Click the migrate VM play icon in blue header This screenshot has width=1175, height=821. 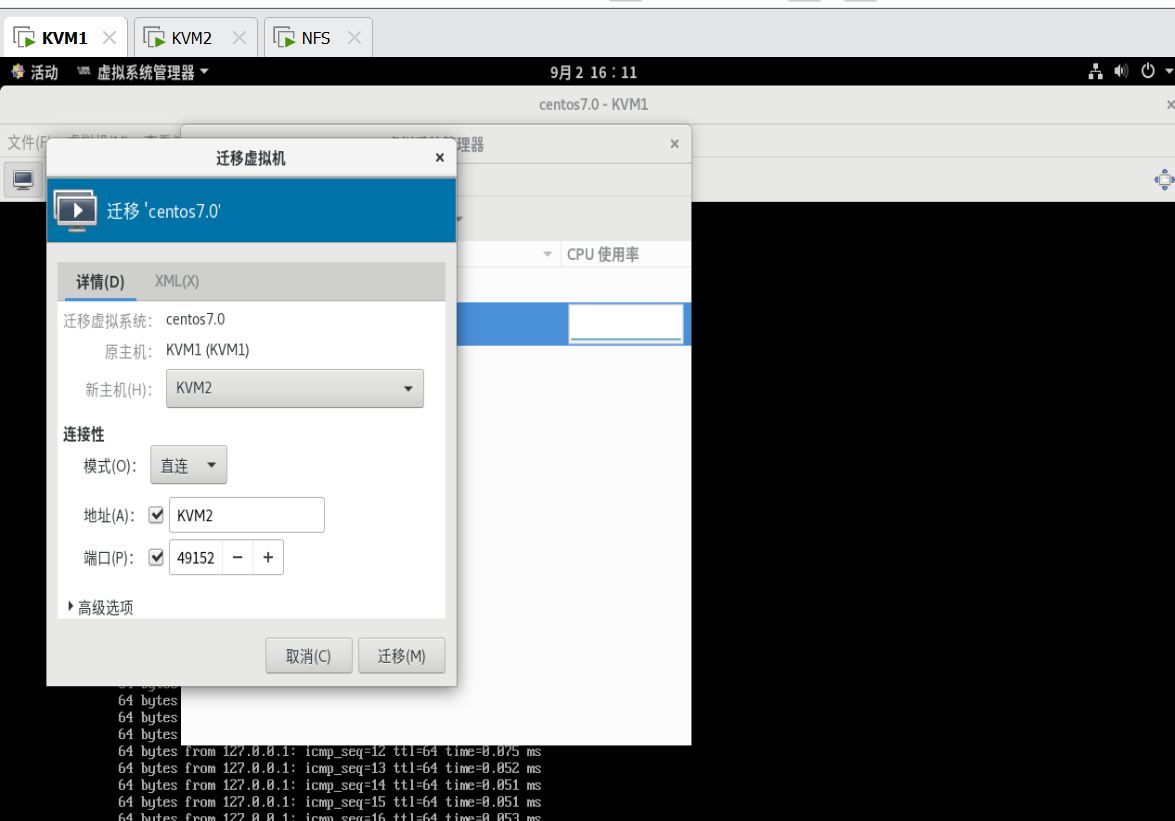point(76,210)
